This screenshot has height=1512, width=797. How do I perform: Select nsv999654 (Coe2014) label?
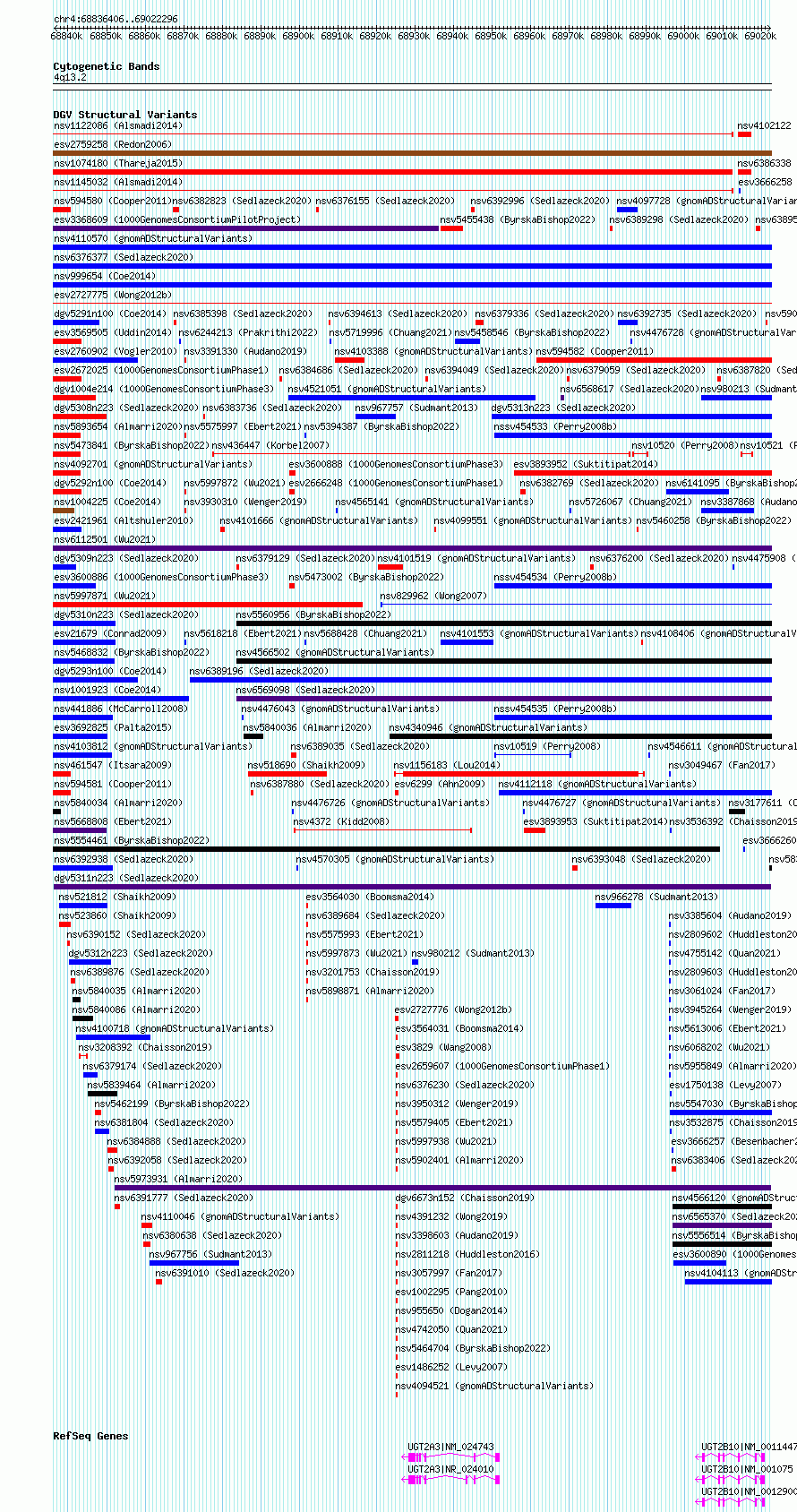[x=104, y=276]
